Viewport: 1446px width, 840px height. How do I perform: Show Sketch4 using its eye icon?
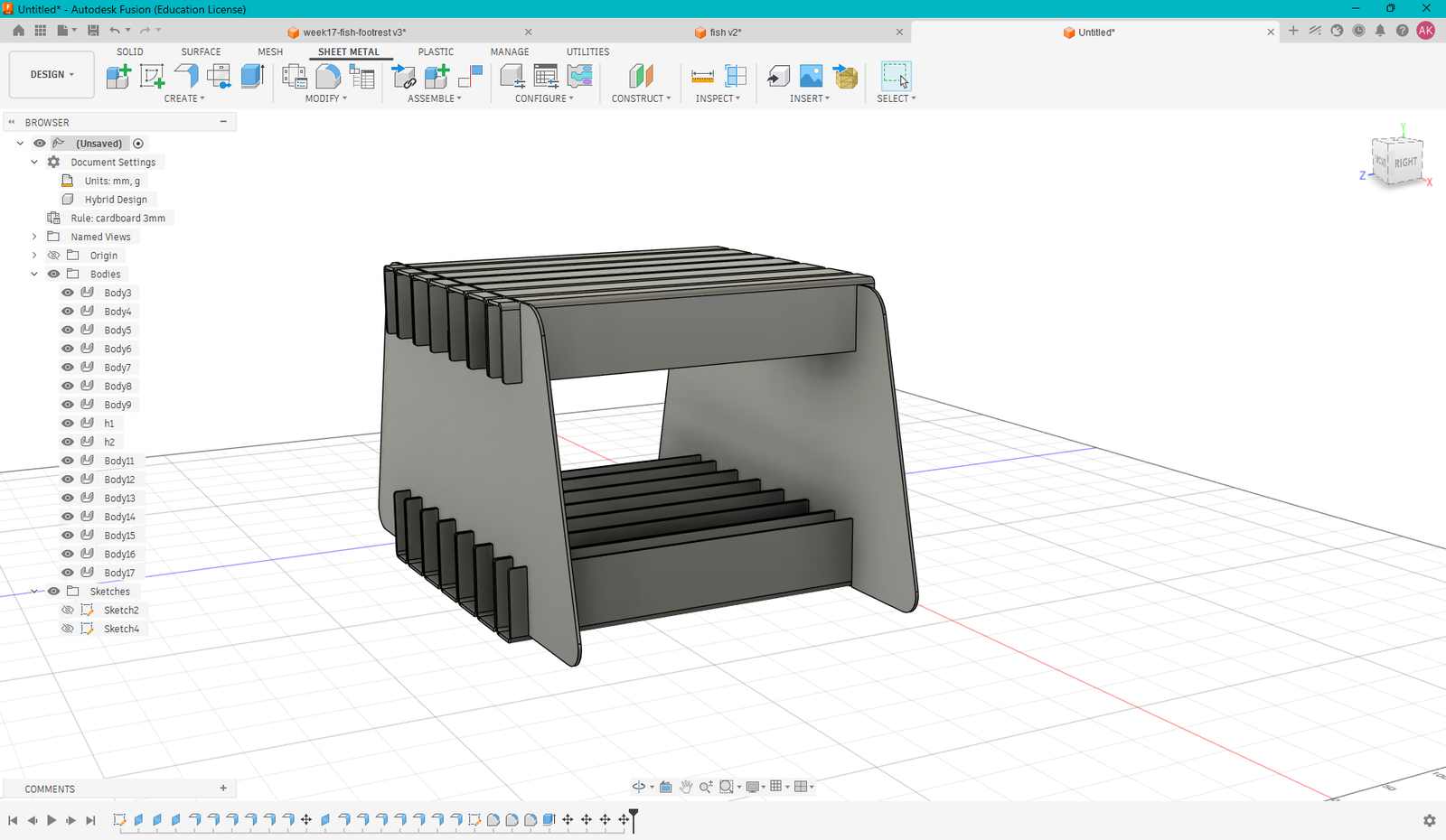[68, 628]
